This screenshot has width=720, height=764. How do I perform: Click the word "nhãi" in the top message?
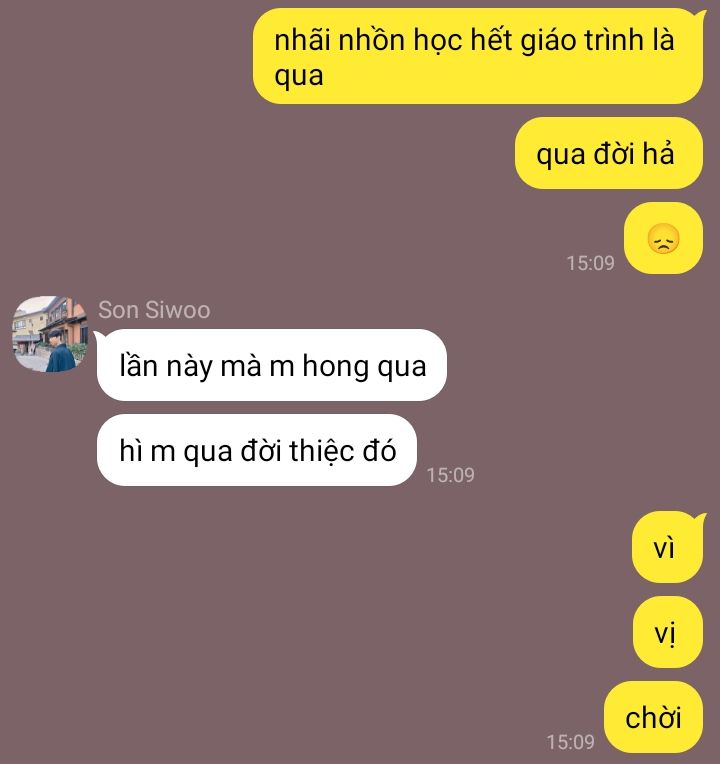point(302,39)
